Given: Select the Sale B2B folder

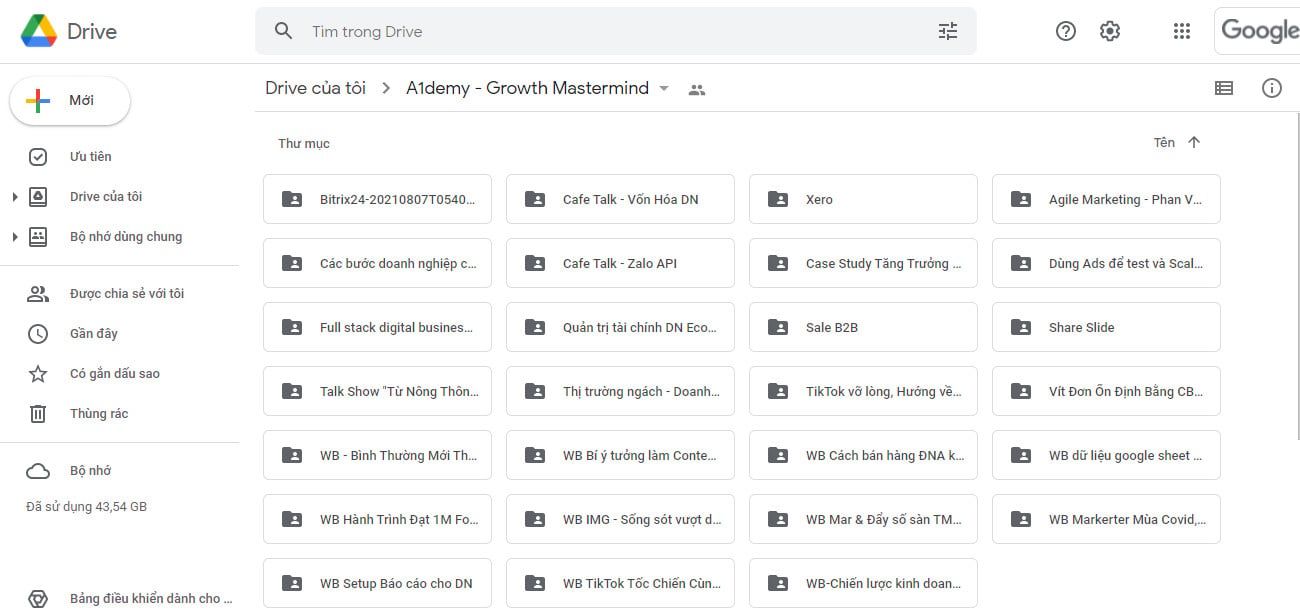Looking at the screenshot, I should pyautogui.click(x=862, y=327).
